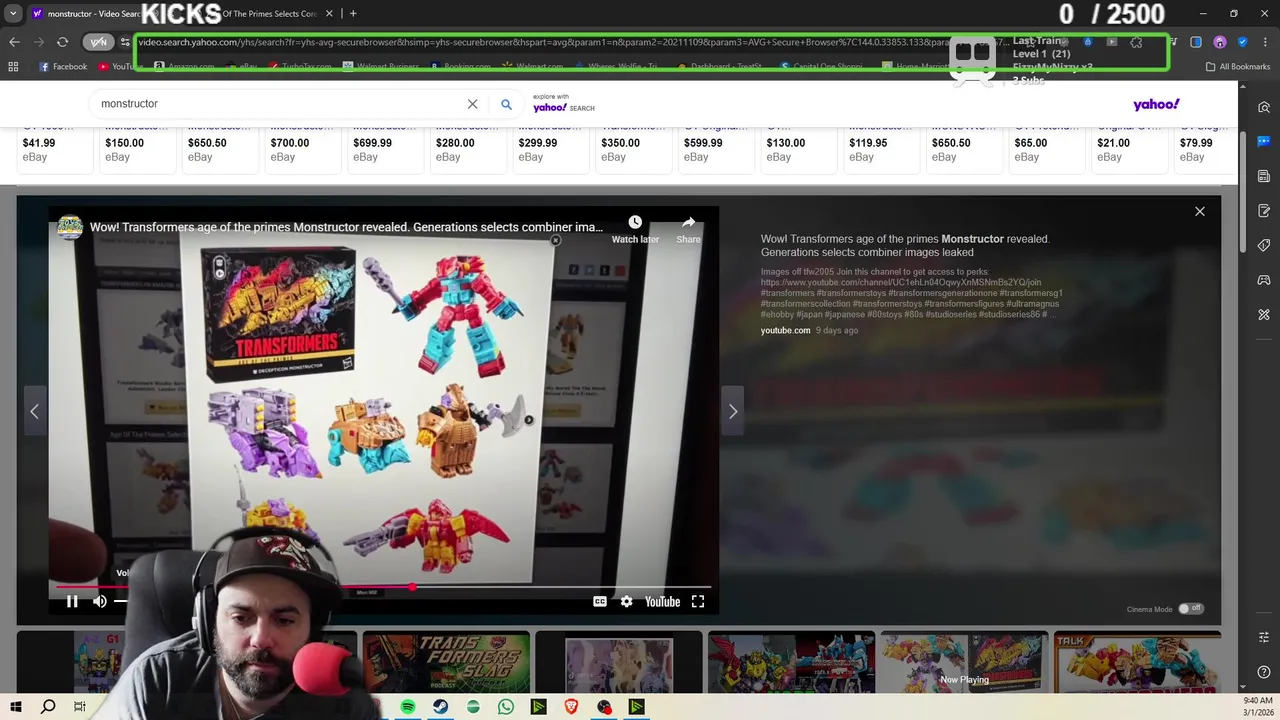Open the sidebar game controller icon
The height and width of the screenshot is (720, 1280).
[1264, 280]
